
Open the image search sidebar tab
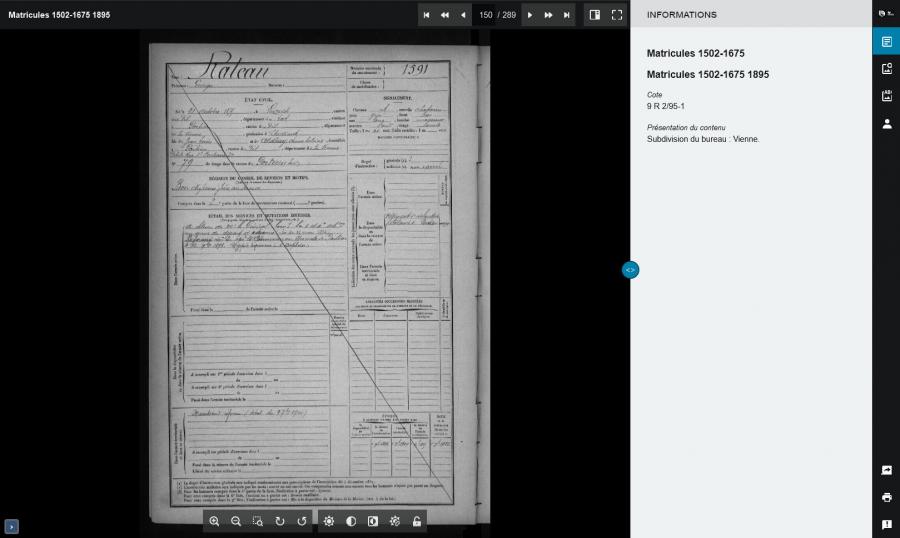pyautogui.click(x=886, y=69)
